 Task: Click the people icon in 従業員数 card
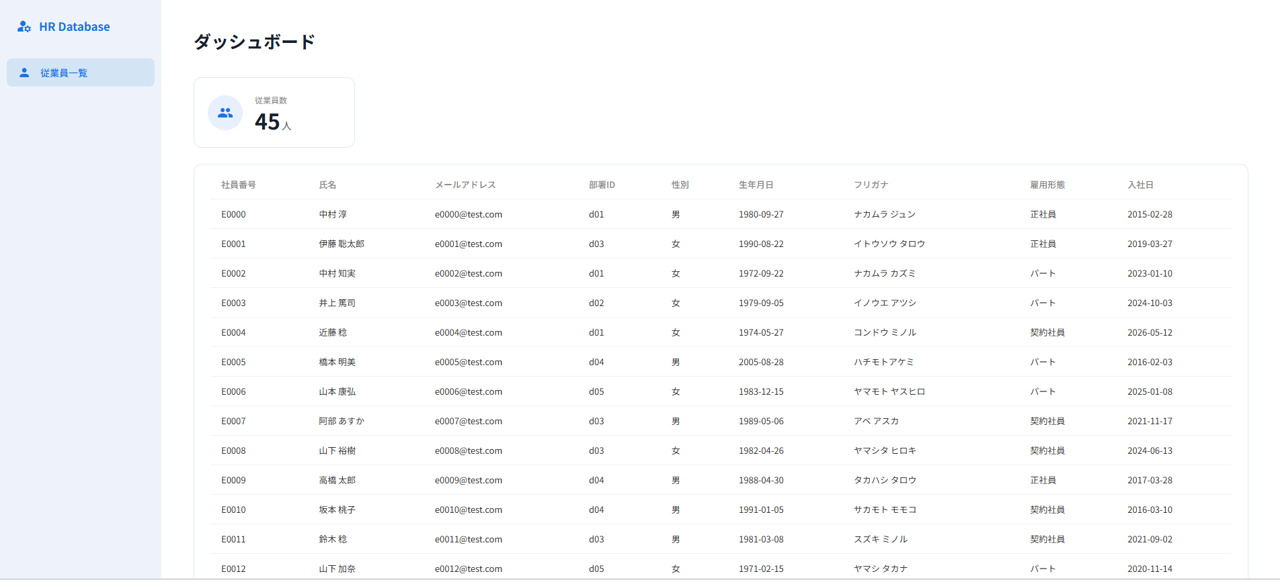click(x=225, y=113)
